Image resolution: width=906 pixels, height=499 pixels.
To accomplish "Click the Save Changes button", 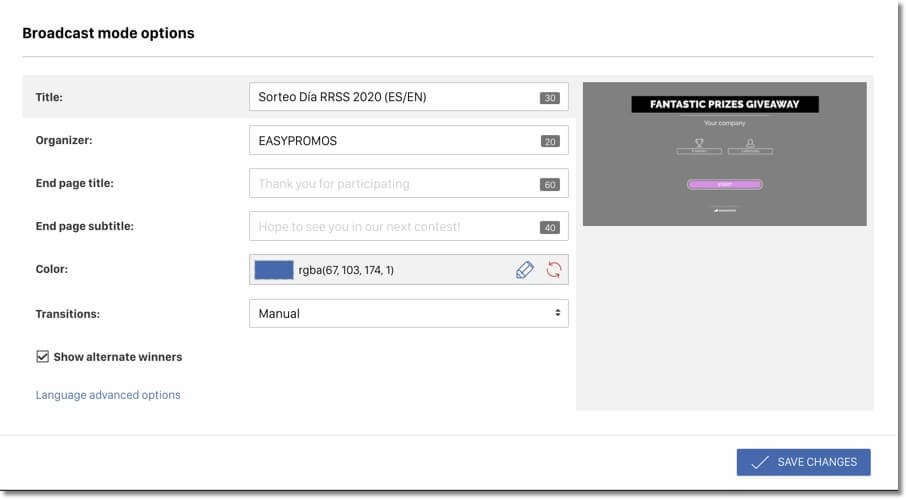I will click(803, 462).
